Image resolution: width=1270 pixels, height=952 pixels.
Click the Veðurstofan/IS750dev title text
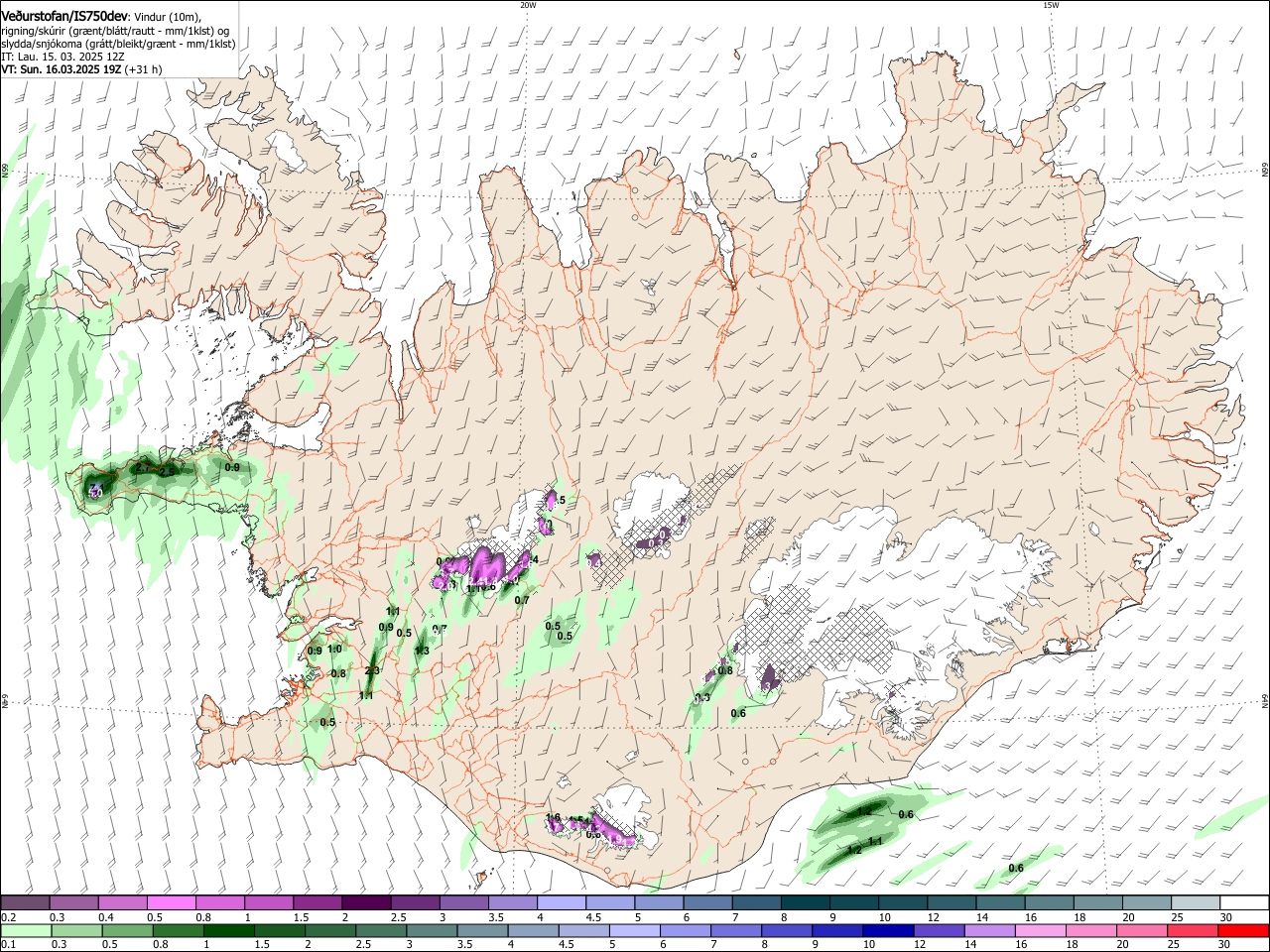tap(65, 16)
